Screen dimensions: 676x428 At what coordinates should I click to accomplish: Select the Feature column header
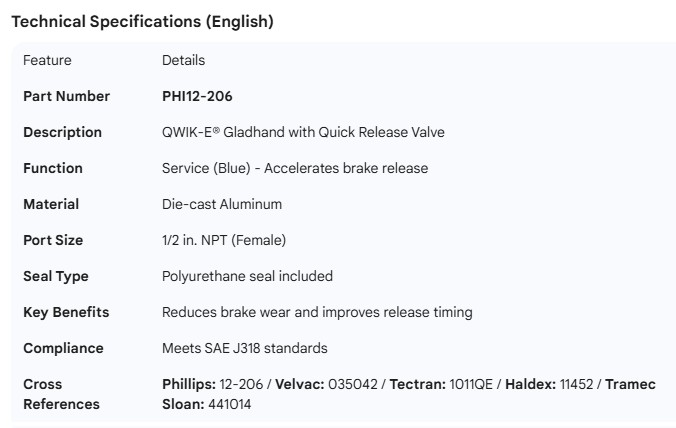47,60
